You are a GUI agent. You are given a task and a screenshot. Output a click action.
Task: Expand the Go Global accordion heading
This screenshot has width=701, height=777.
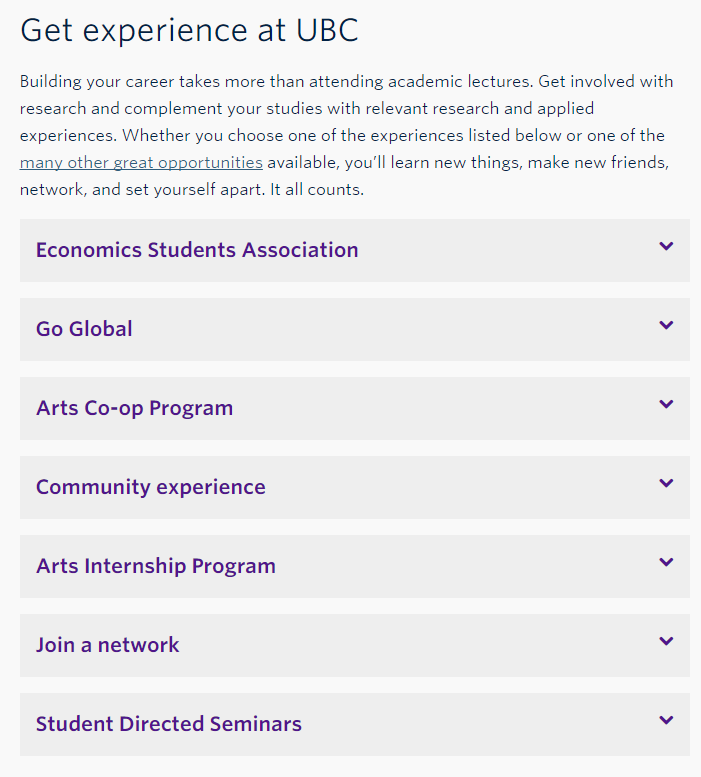point(84,329)
